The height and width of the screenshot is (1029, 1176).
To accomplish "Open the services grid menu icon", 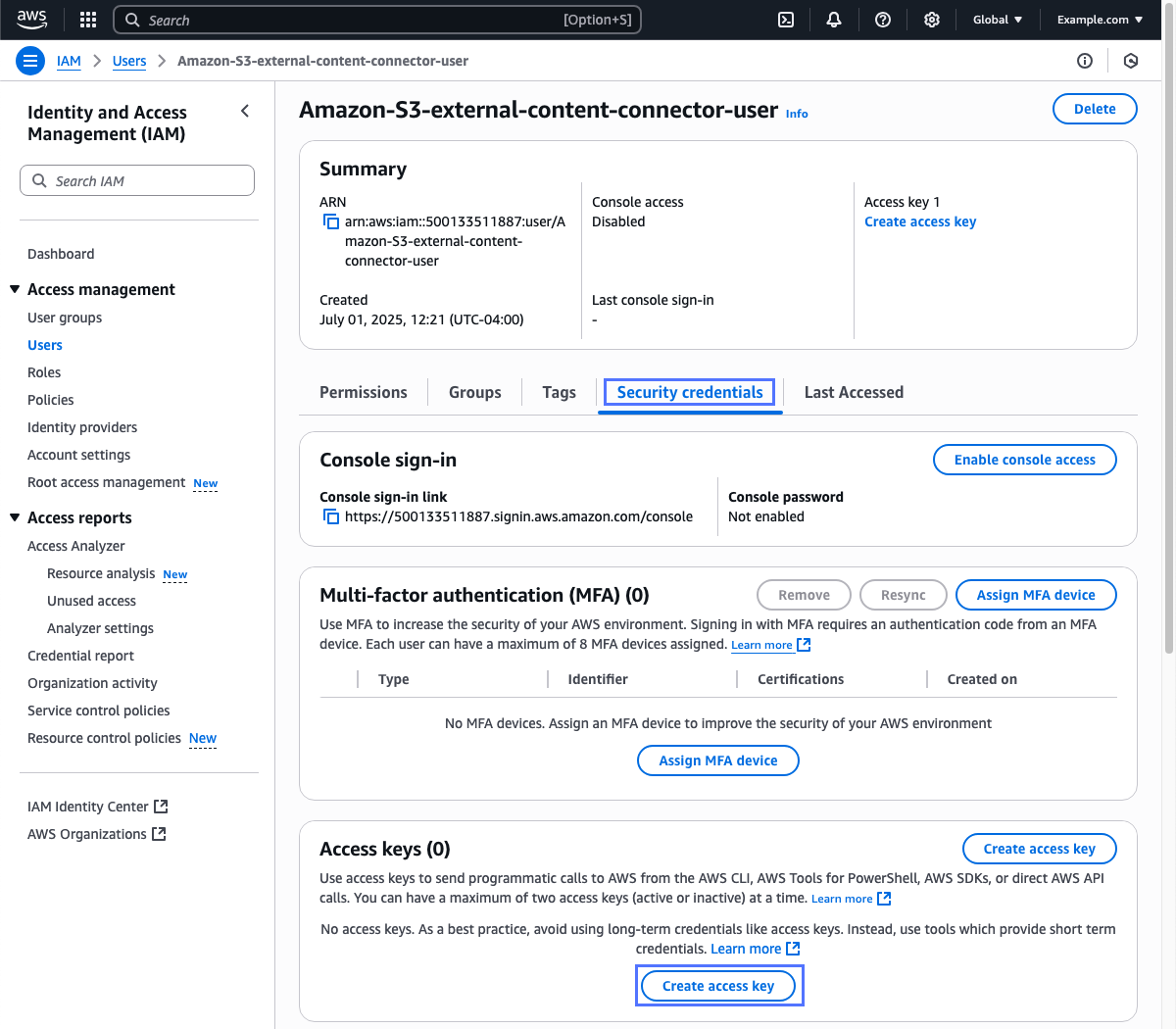I will click(x=88, y=20).
